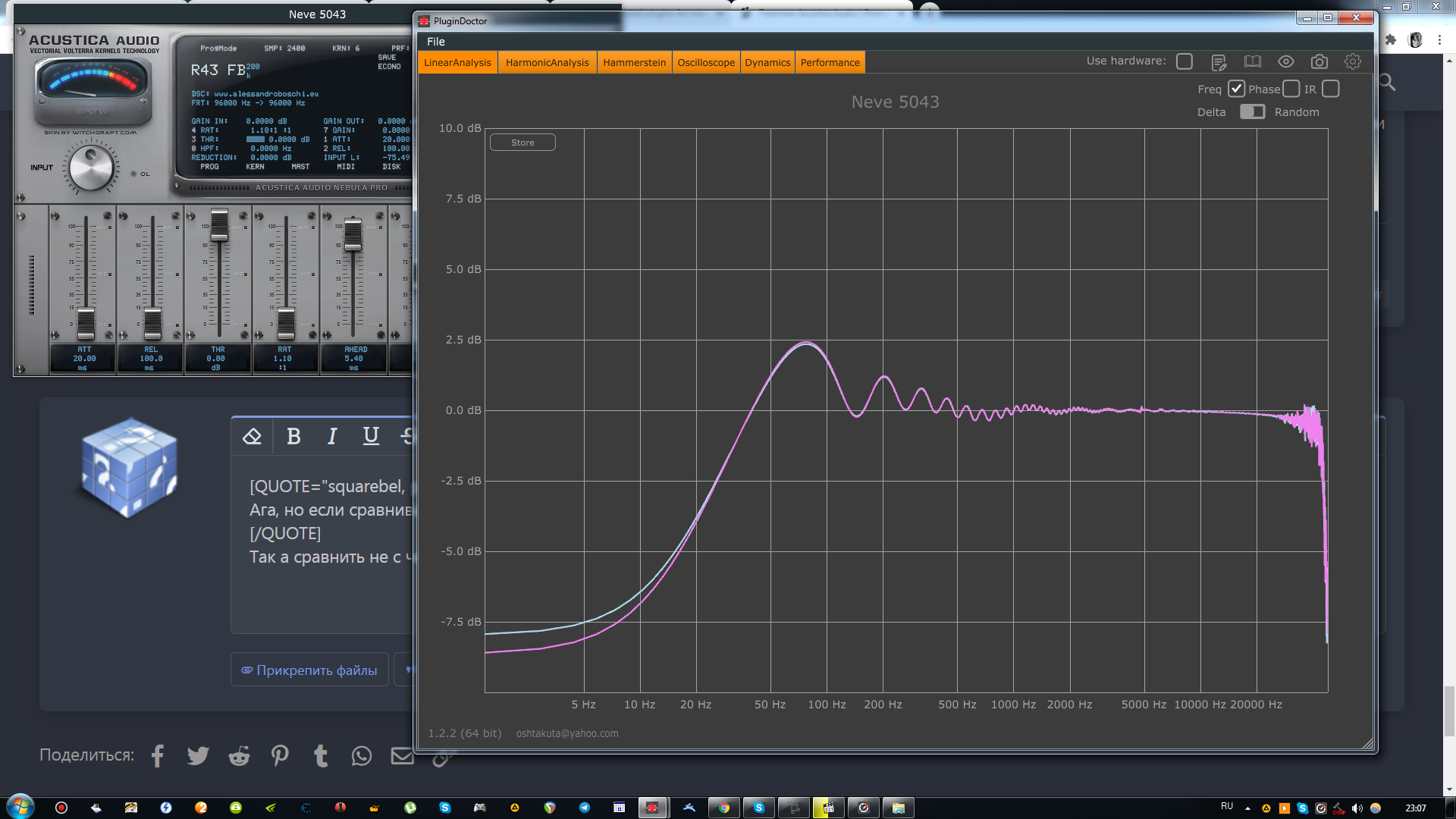1456x819 pixels.
Task: Open the browser extensions puzzle icon
Action: click(1390, 39)
